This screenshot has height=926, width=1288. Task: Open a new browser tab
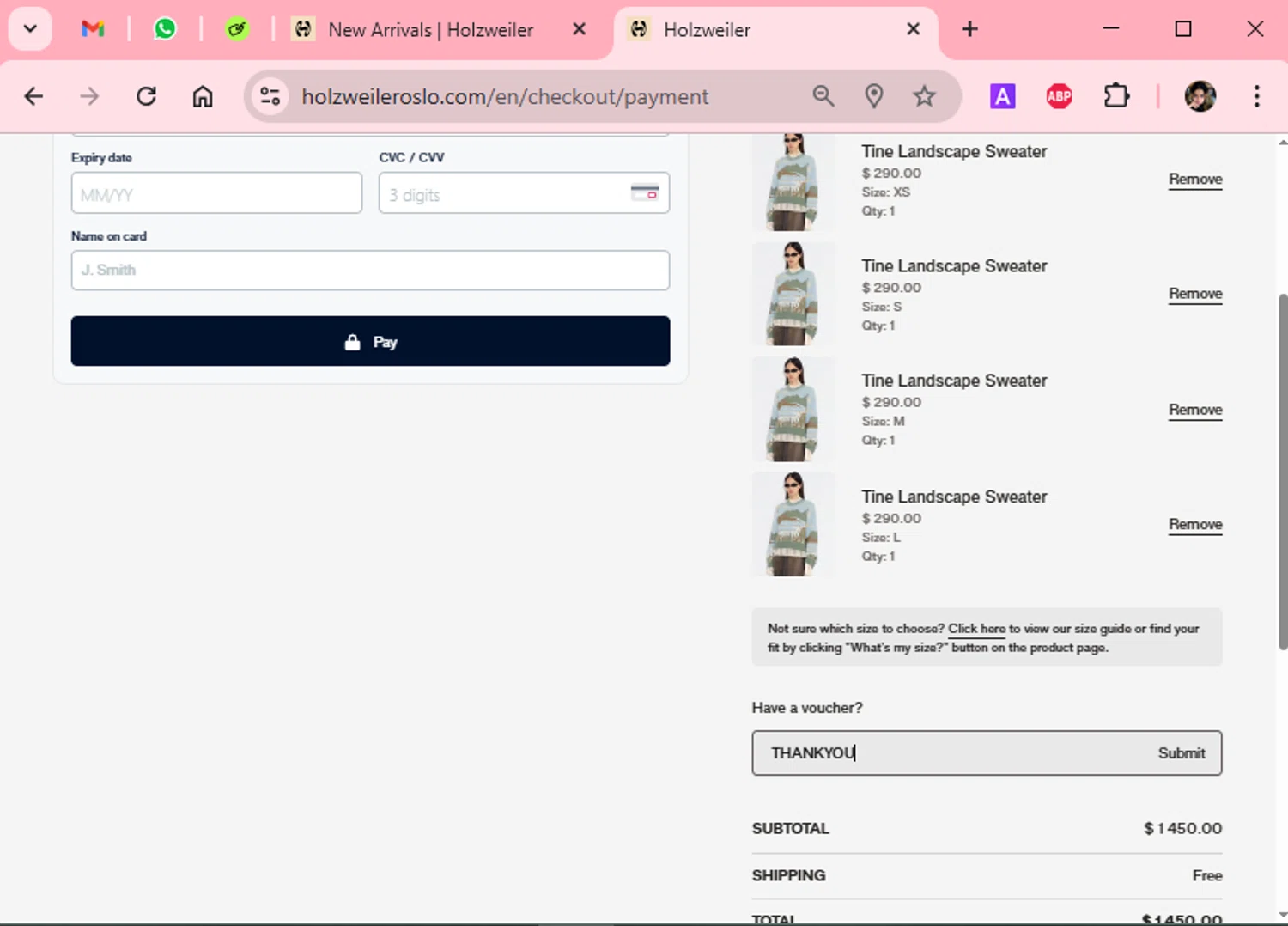click(x=969, y=29)
